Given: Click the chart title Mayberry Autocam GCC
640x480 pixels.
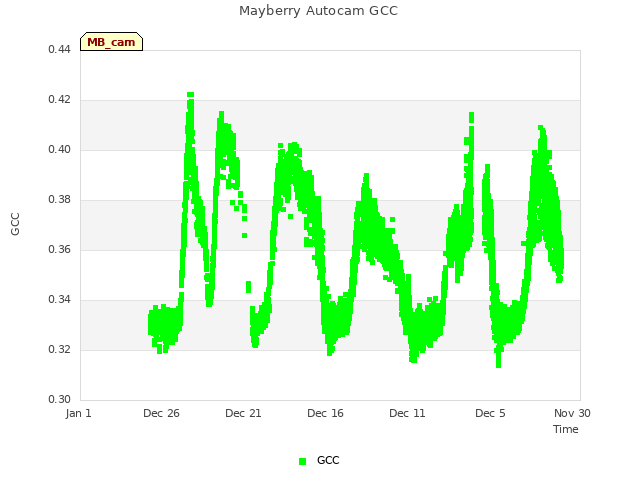Looking at the screenshot, I should (318, 11).
